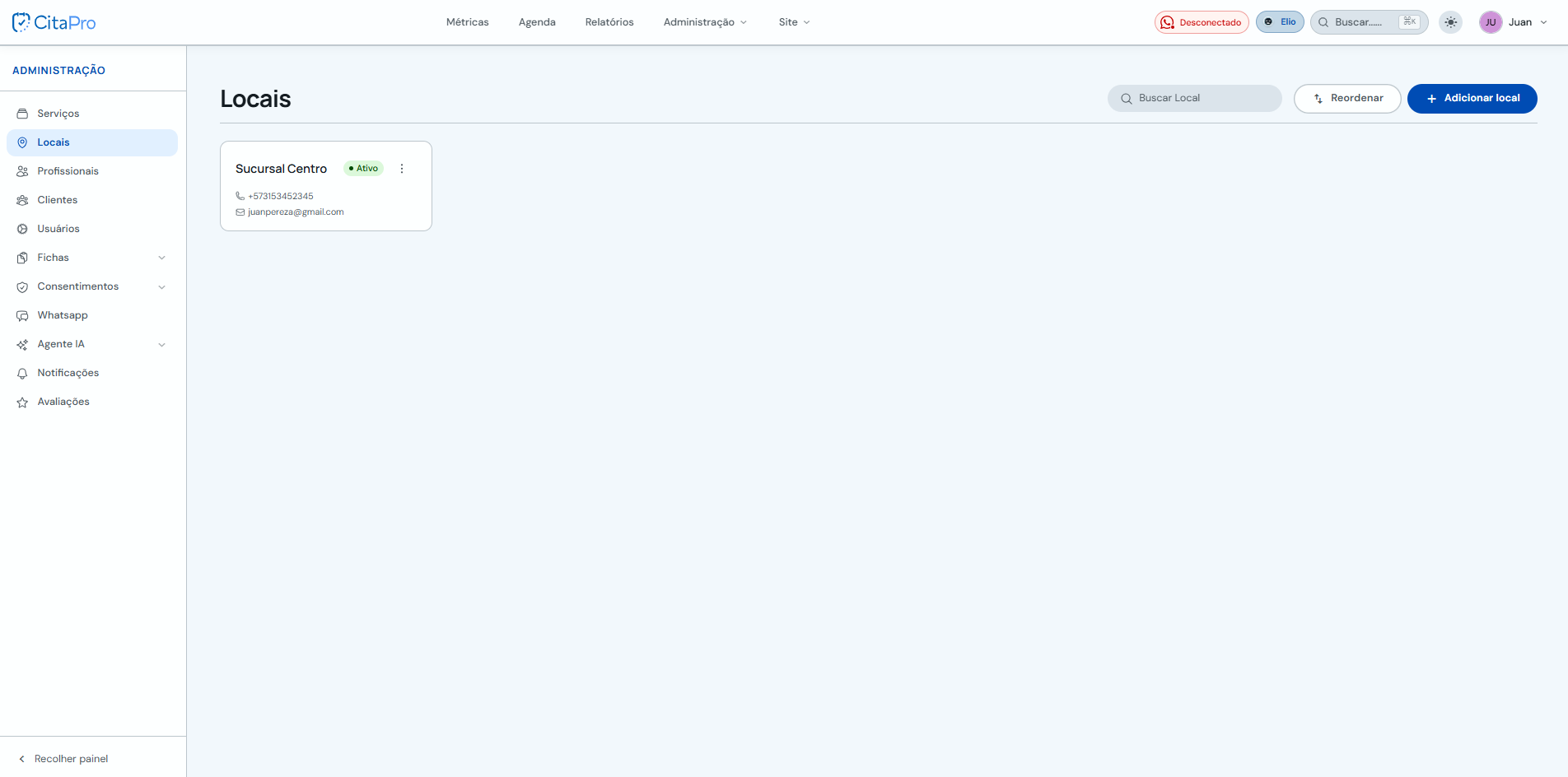
Task: Open Relatórios in the top navigation
Action: point(609,22)
